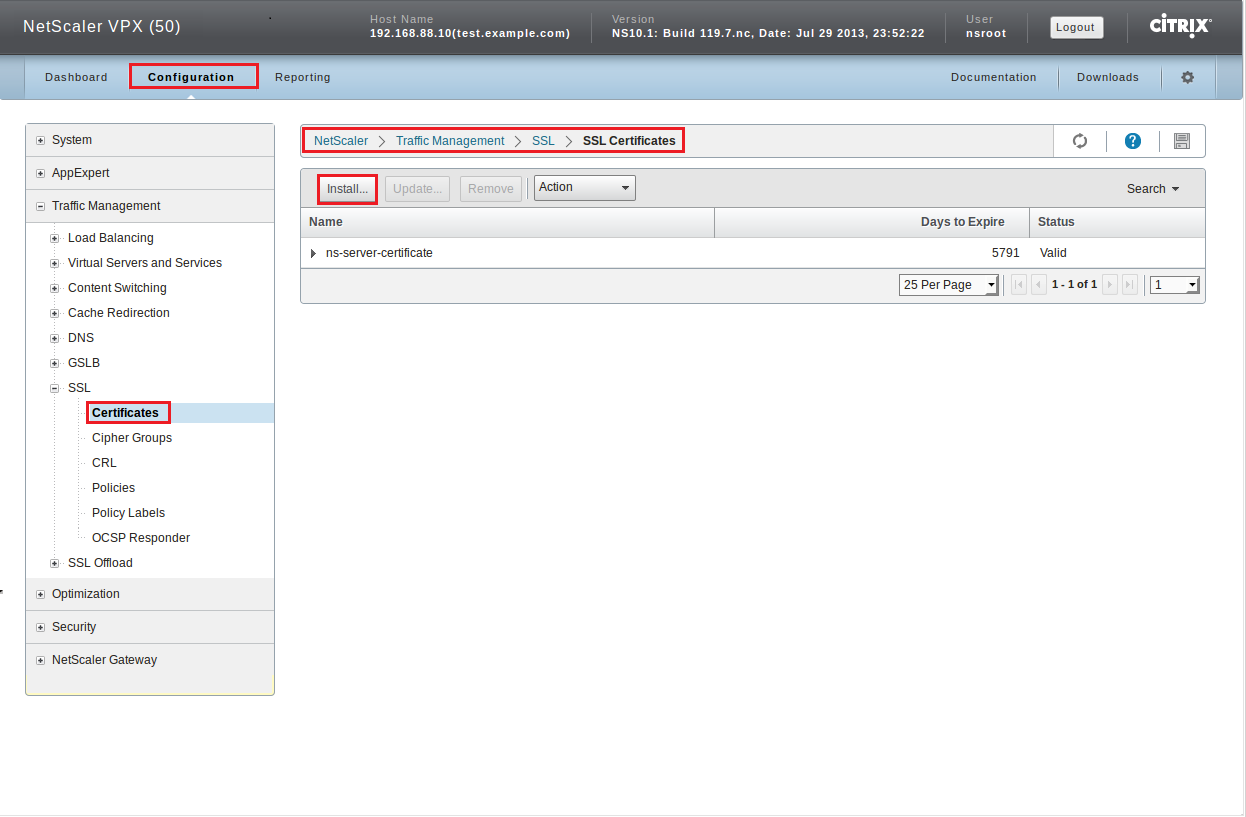1246x817 pixels.
Task: Collapse the SSL tree node
Action: [x=55, y=388]
